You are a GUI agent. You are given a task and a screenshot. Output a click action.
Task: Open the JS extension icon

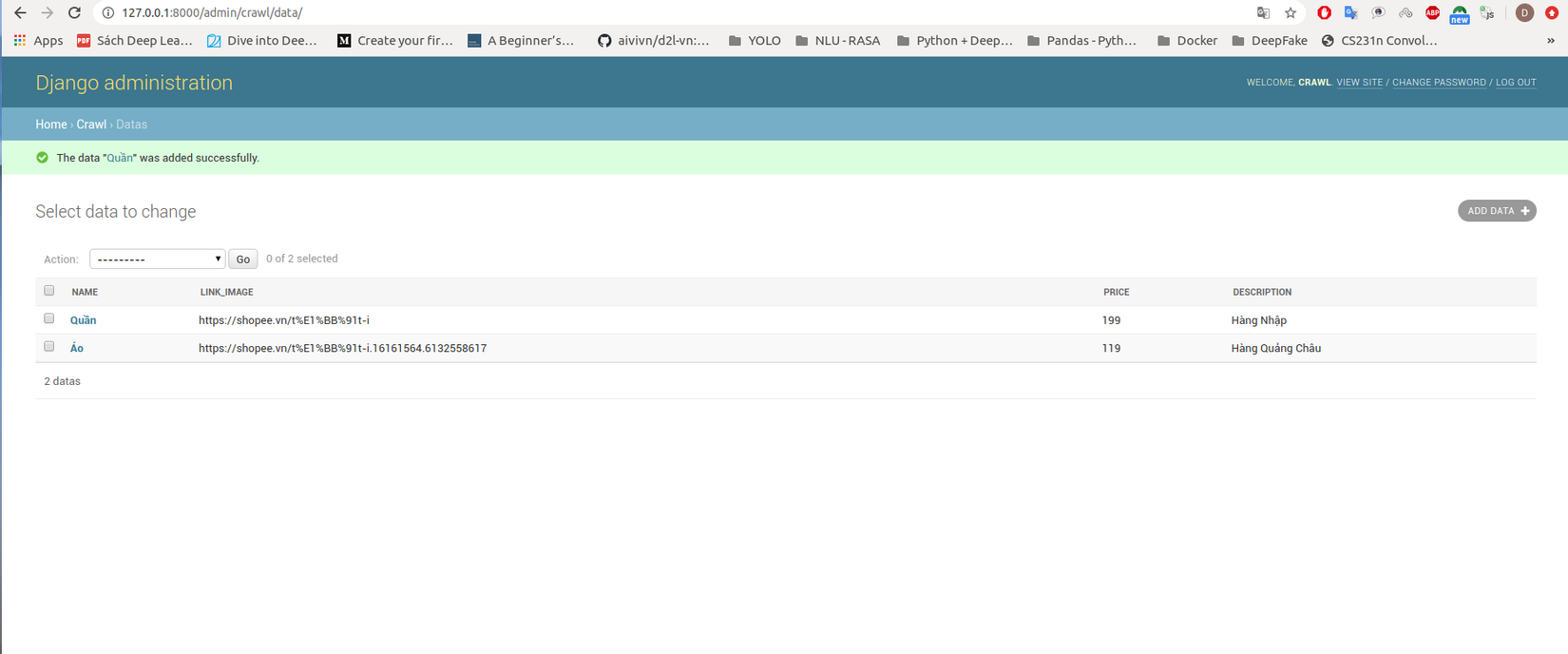pos(1487,13)
